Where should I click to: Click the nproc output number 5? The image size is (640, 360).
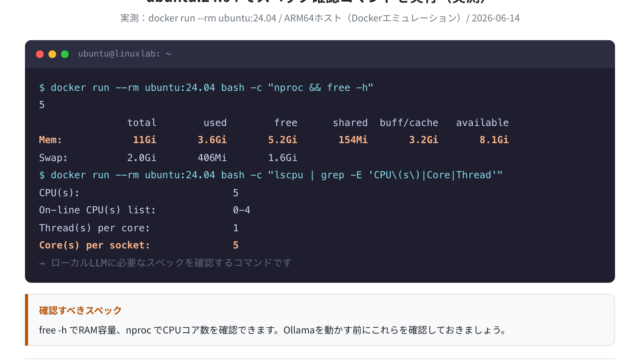click(x=42, y=105)
